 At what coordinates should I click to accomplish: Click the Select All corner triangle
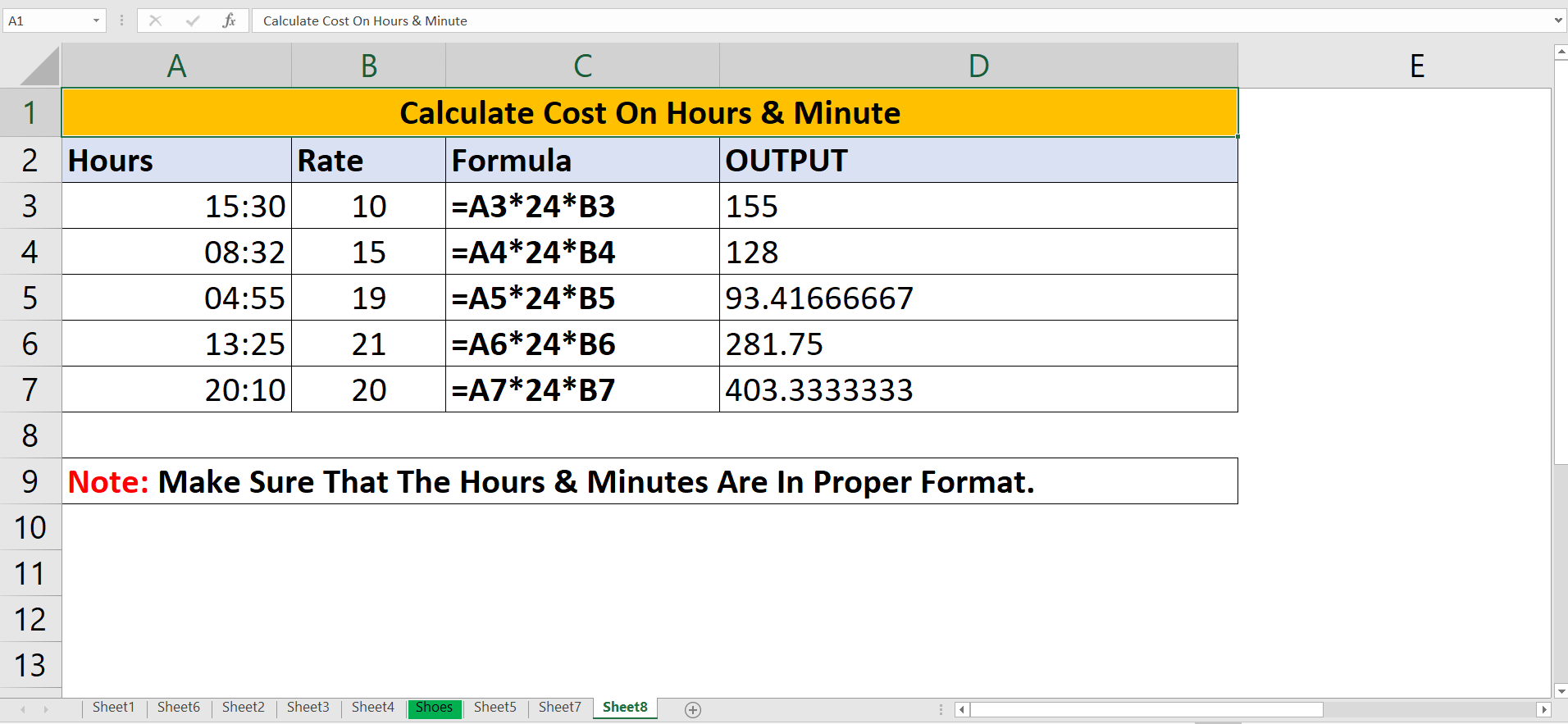click(x=39, y=66)
